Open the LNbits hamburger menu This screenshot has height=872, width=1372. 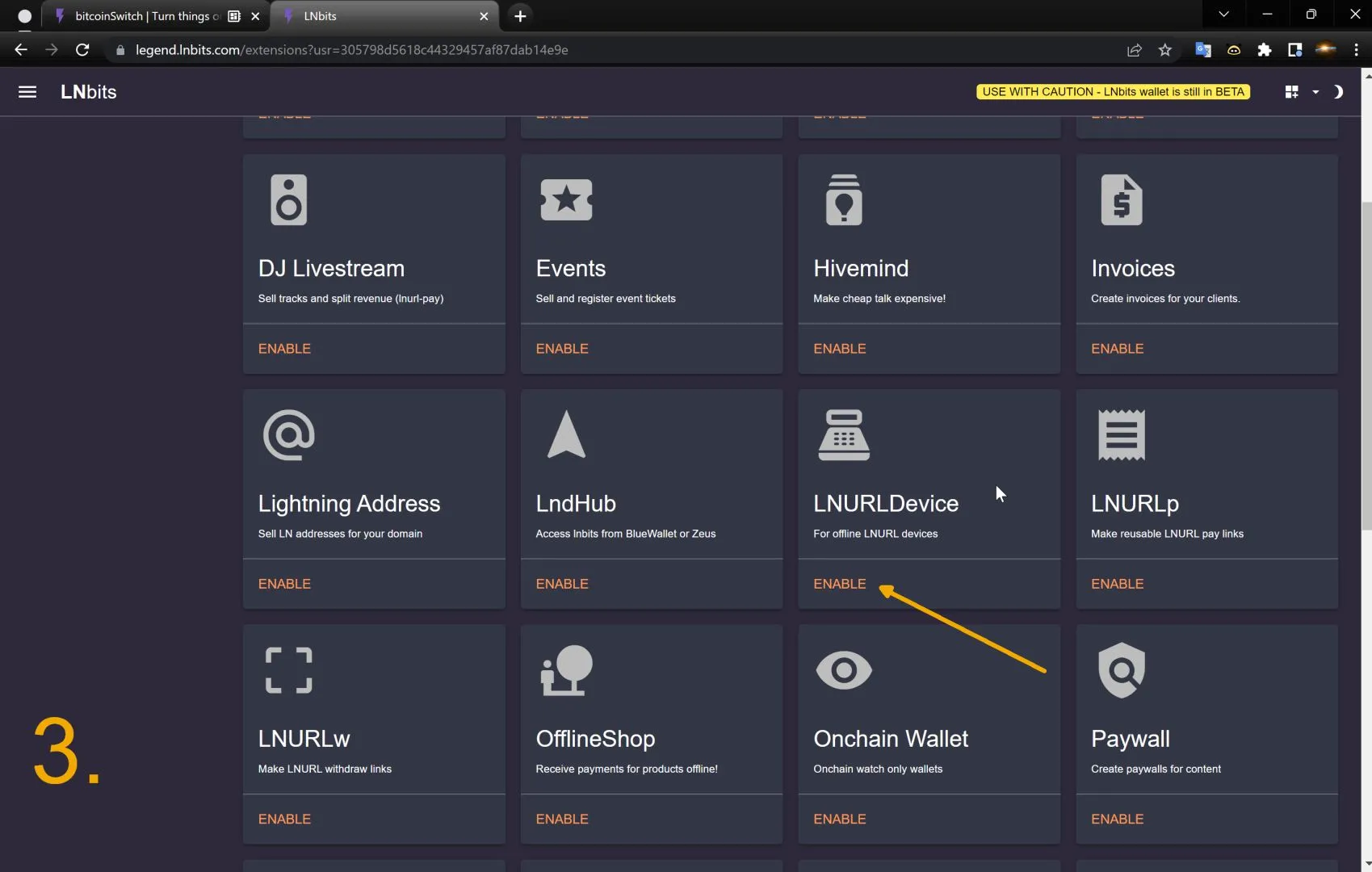coord(27,92)
